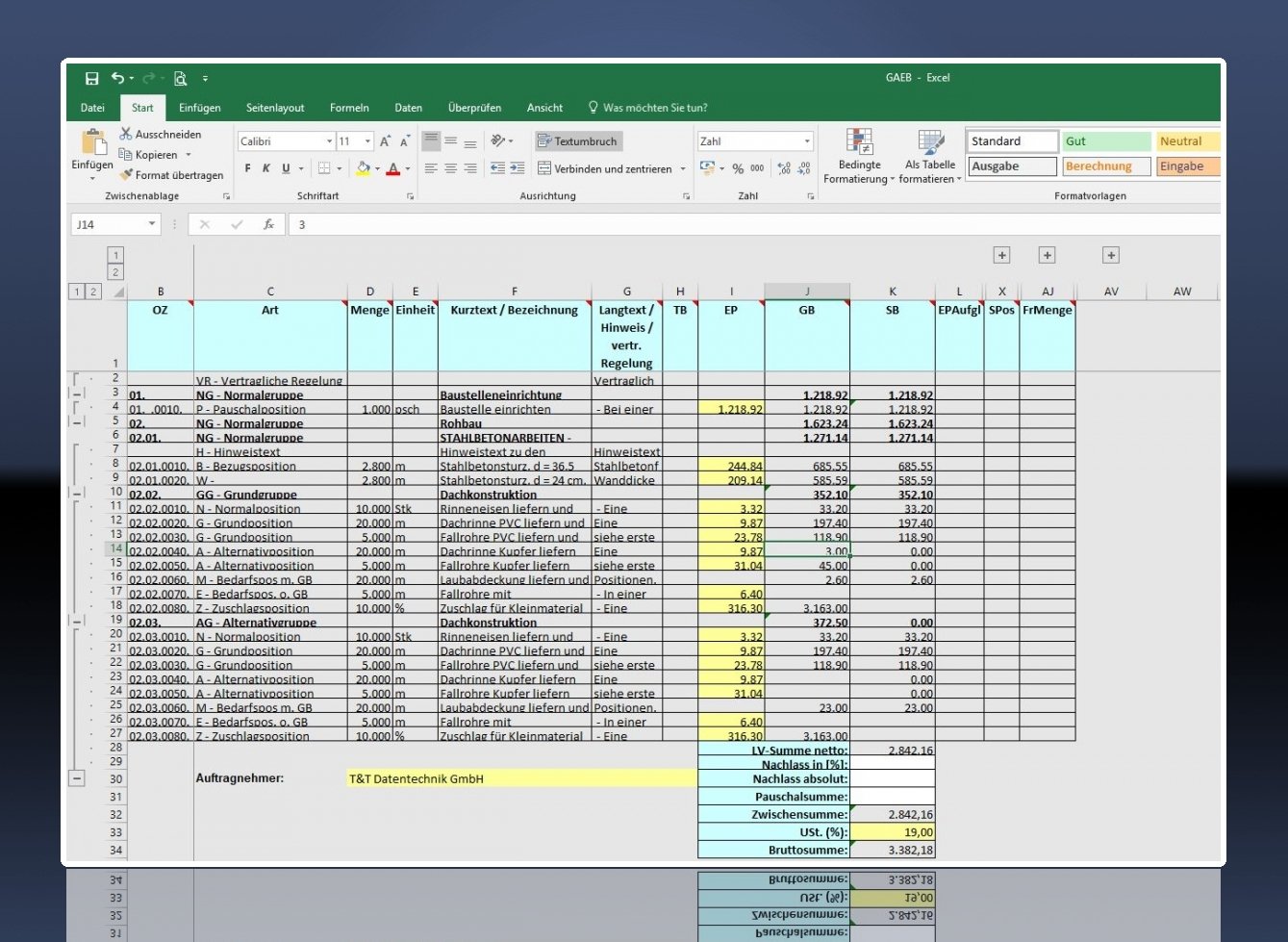Image resolution: width=1288 pixels, height=942 pixels.
Task: Open the borders icon in Schriftart group
Action: tap(324, 168)
